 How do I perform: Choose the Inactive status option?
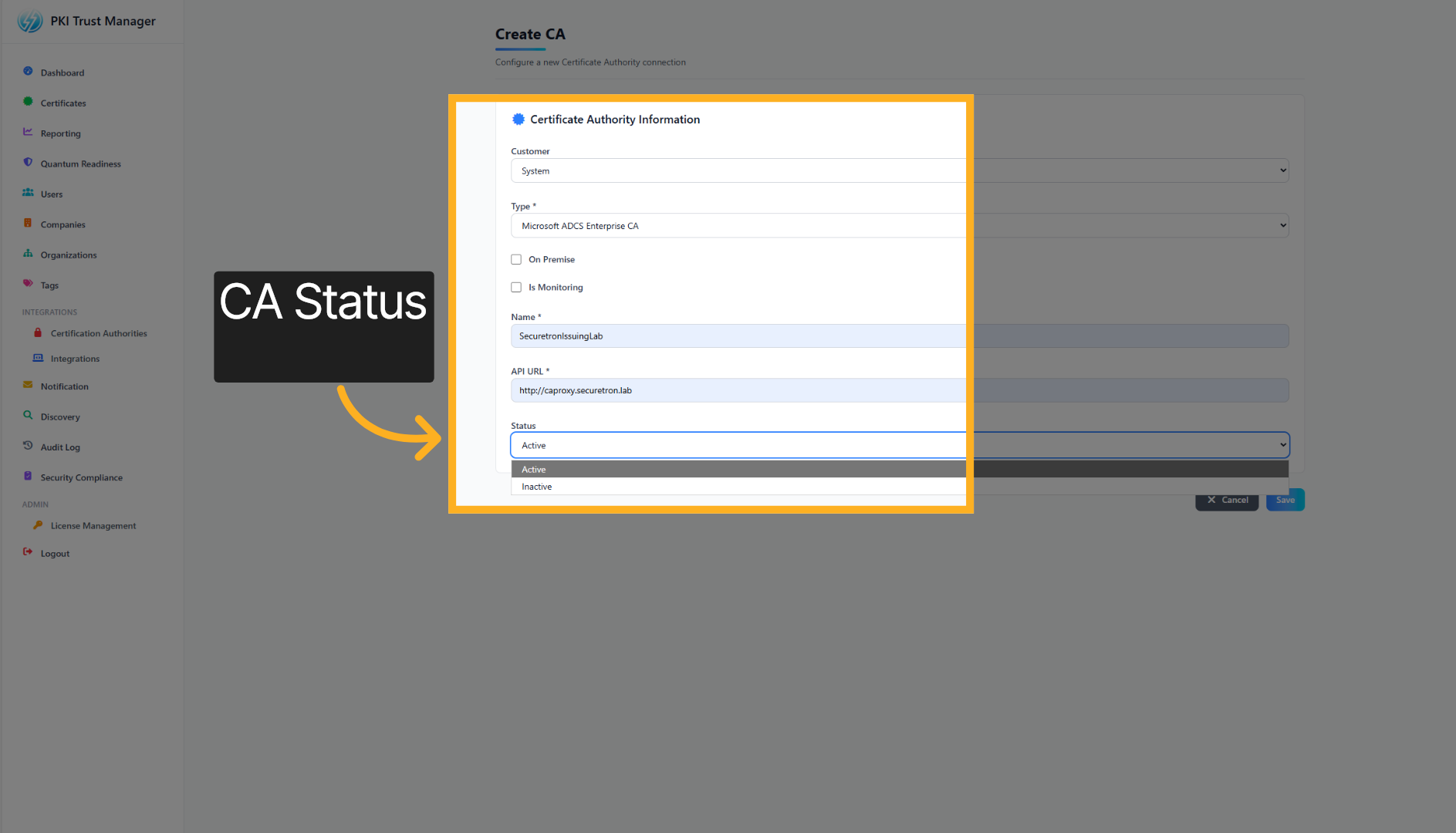click(x=900, y=487)
